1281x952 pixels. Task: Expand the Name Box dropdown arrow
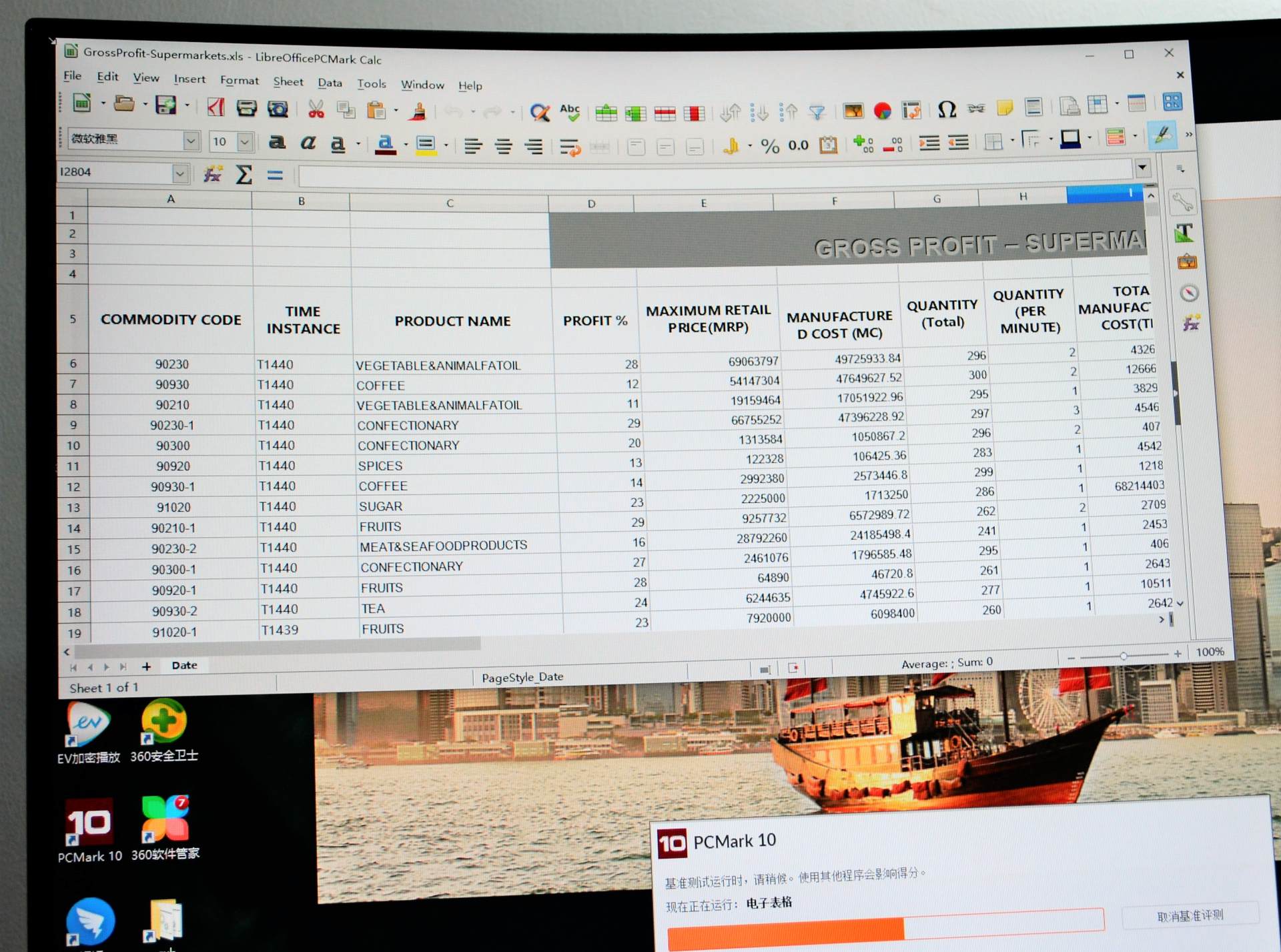(x=179, y=173)
